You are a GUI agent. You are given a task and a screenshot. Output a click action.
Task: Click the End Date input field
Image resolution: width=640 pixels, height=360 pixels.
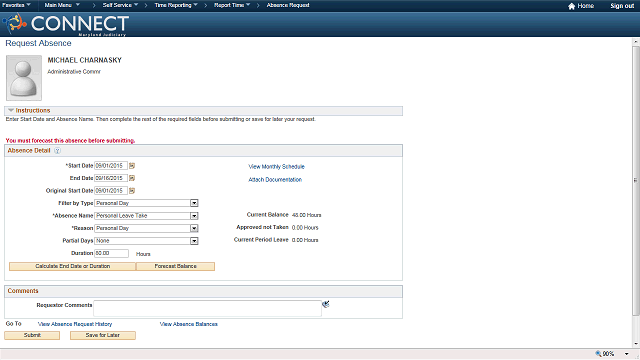pyautogui.click(x=111, y=178)
